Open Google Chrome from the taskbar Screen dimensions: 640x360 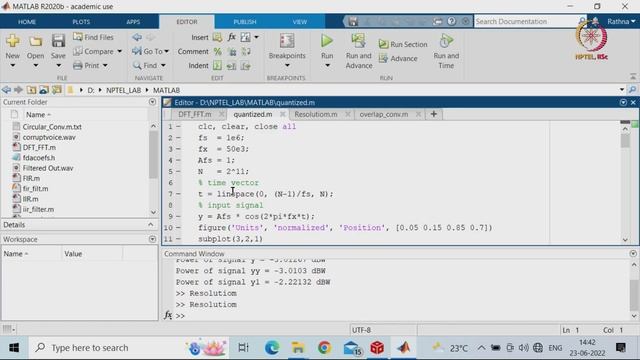coord(324,348)
